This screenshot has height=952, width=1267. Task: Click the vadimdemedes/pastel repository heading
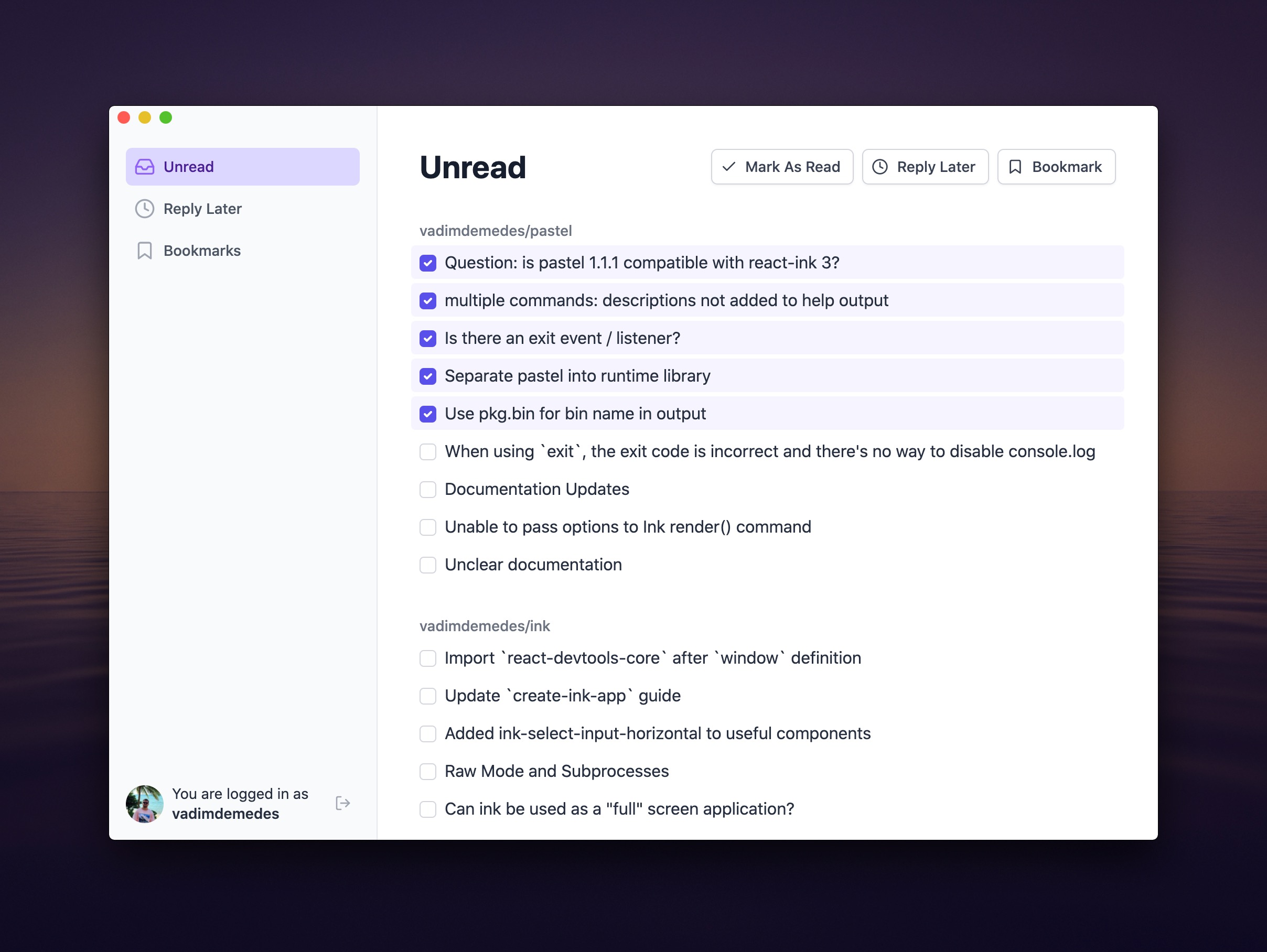496,231
